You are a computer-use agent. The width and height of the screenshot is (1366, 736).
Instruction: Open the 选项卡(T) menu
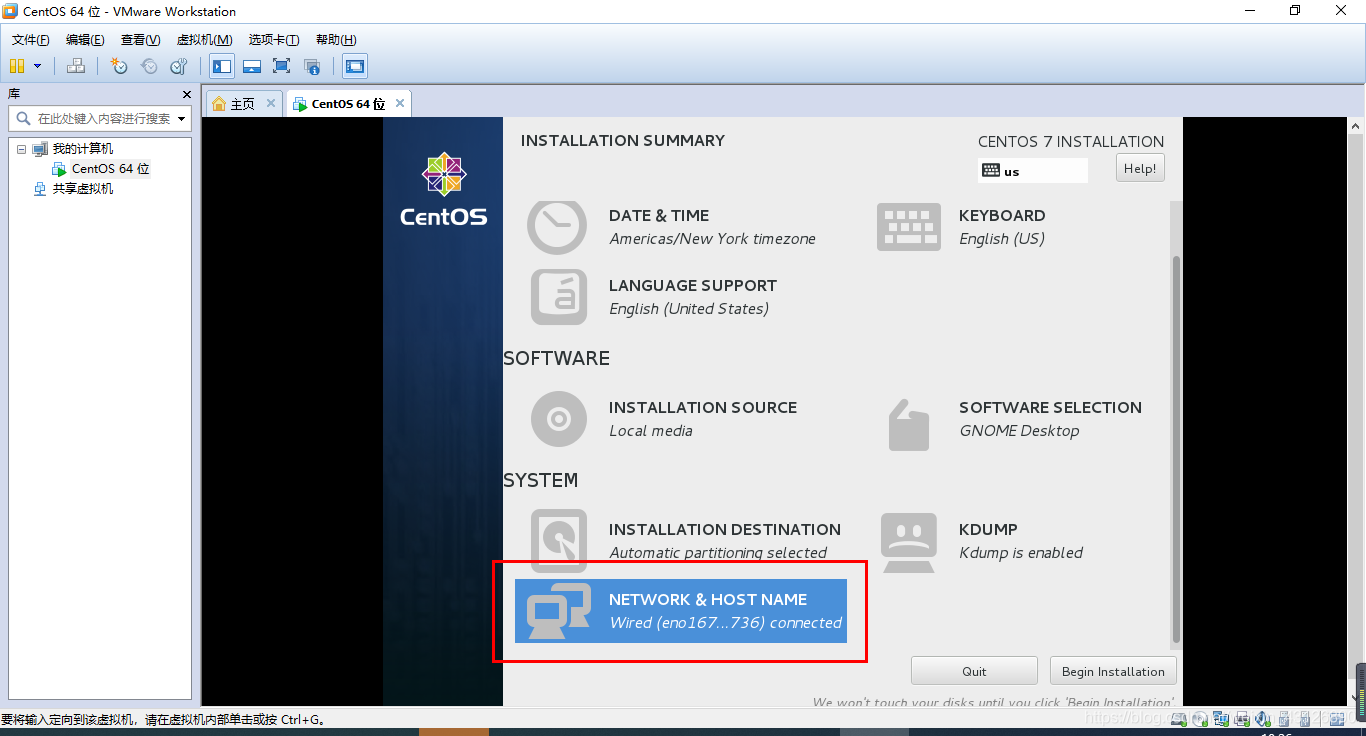(274, 40)
